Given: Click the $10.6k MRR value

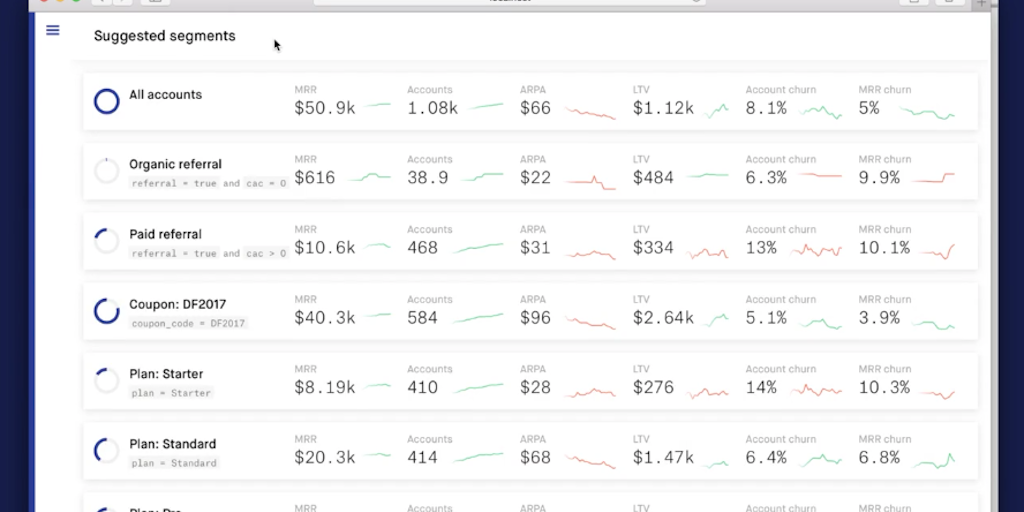Looking at the screenshot, I should (325, 248).
